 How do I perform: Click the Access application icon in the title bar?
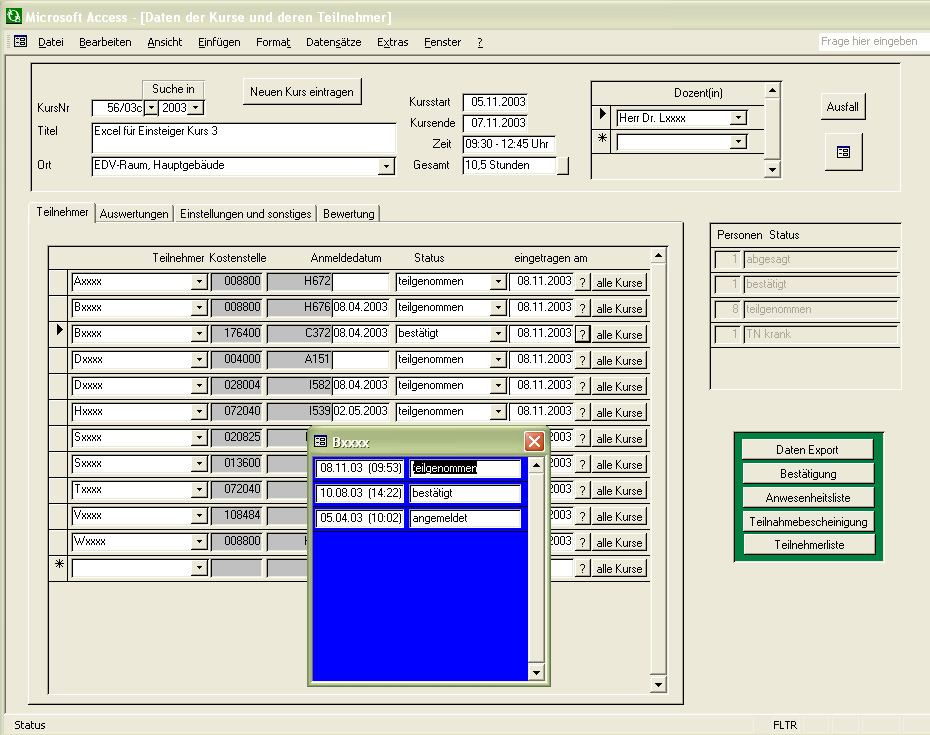pyautogui.click(x=13, y=16)
